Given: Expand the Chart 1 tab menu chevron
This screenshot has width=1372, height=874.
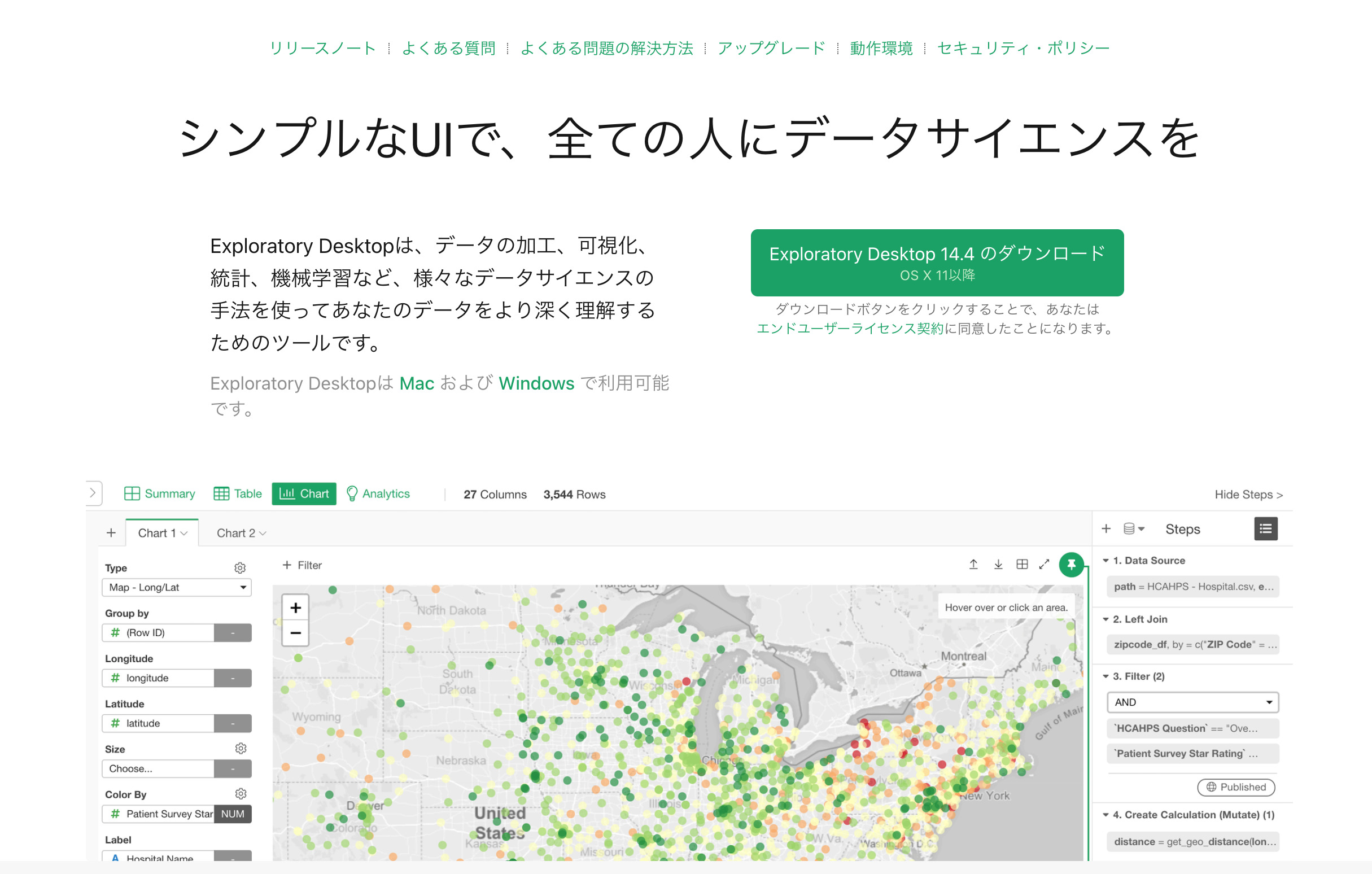Looking at the screenshot, I should tap(184, 534).
